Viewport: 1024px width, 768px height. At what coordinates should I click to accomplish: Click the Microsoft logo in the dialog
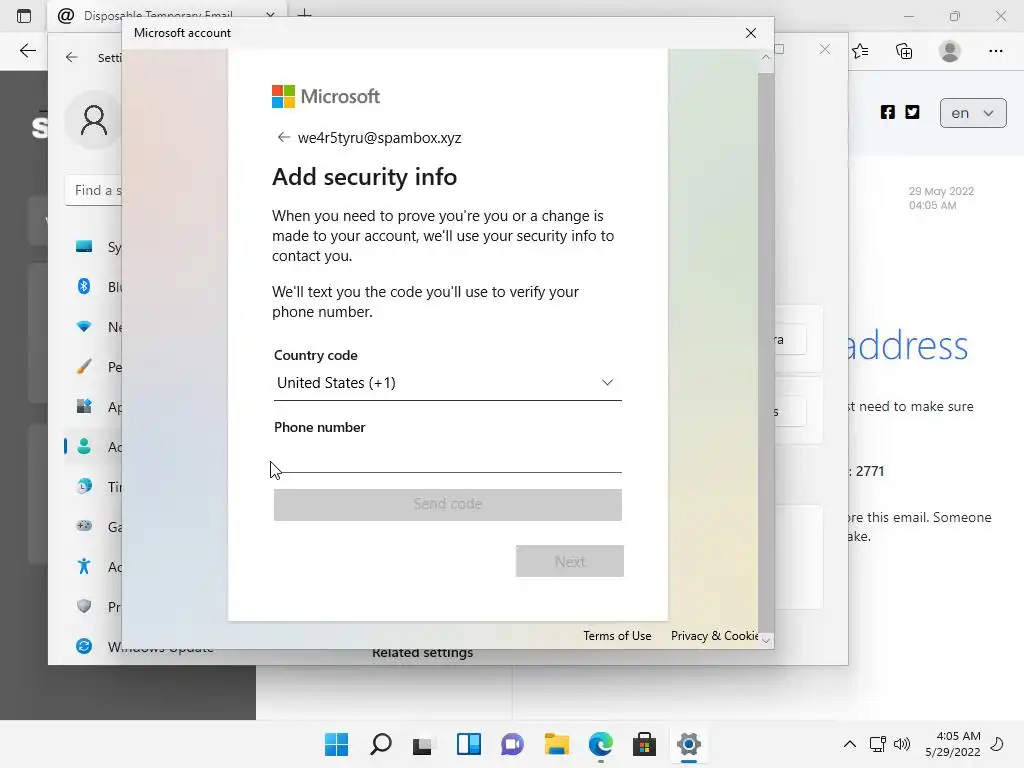[326, 97]
